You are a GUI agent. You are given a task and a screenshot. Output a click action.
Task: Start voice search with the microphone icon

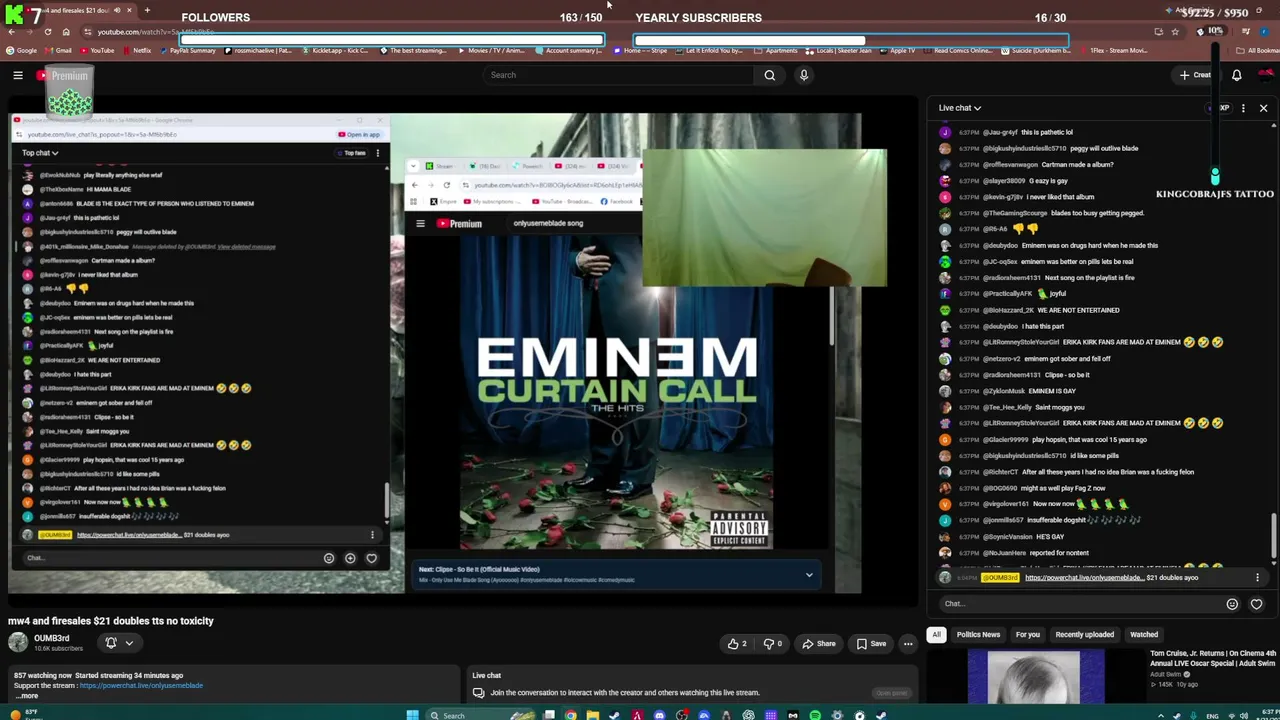tap(803, 75)
